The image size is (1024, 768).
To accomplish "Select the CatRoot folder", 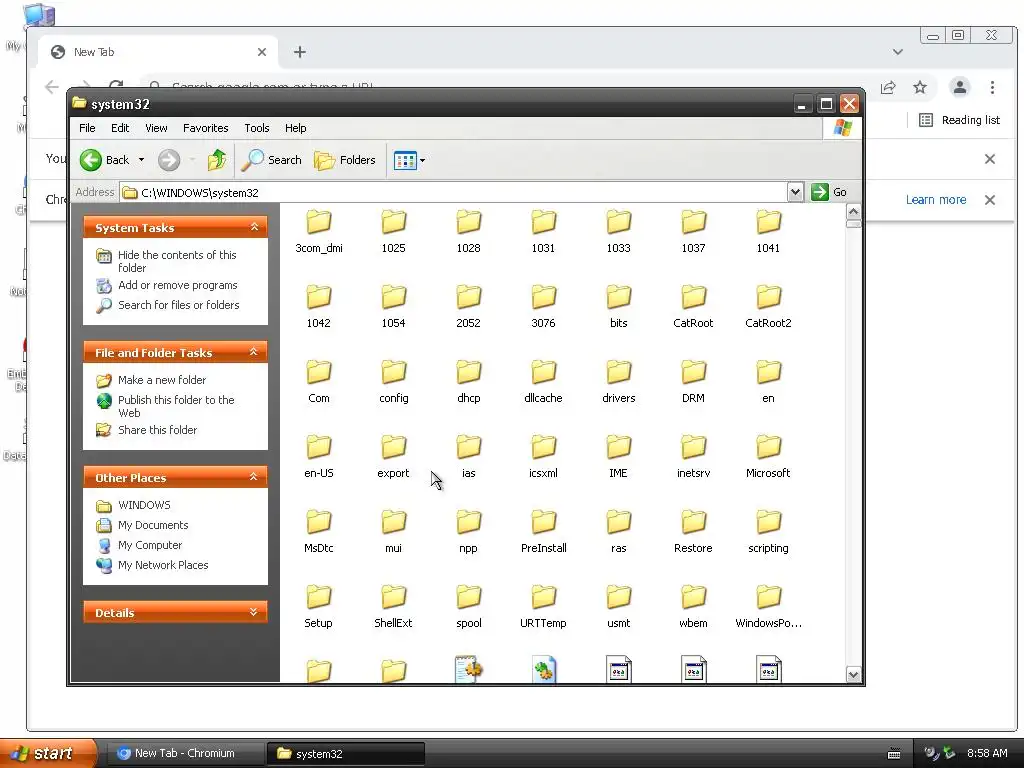I will coord(694,307).
